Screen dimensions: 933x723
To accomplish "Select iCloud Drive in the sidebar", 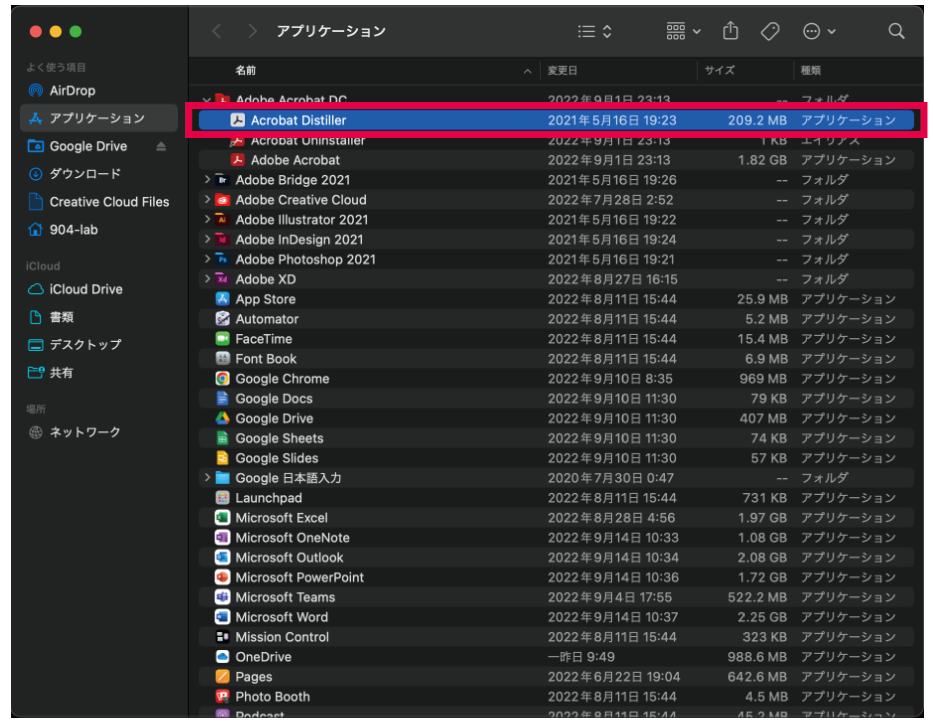I will click(85, 290).
